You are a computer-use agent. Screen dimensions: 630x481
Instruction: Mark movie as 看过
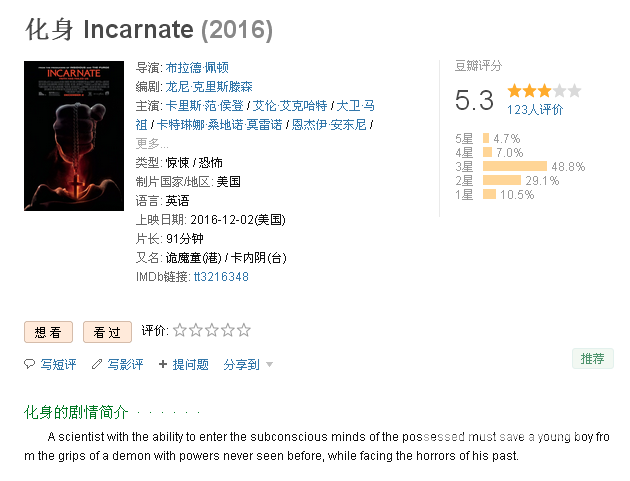point(107,332)
